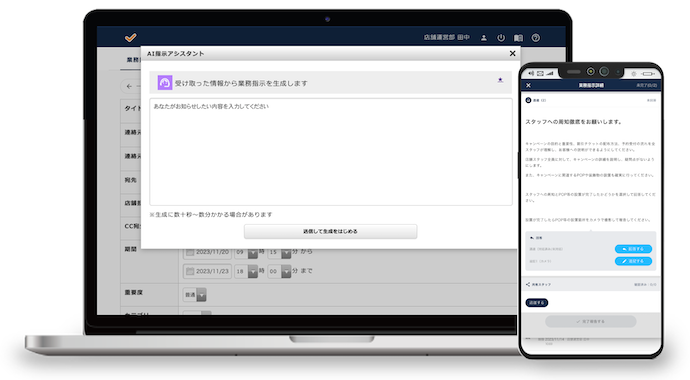The image size is (690, 380).
Task: Expand the start minute 15 dropdown
Action: click(x=286, y=253)
